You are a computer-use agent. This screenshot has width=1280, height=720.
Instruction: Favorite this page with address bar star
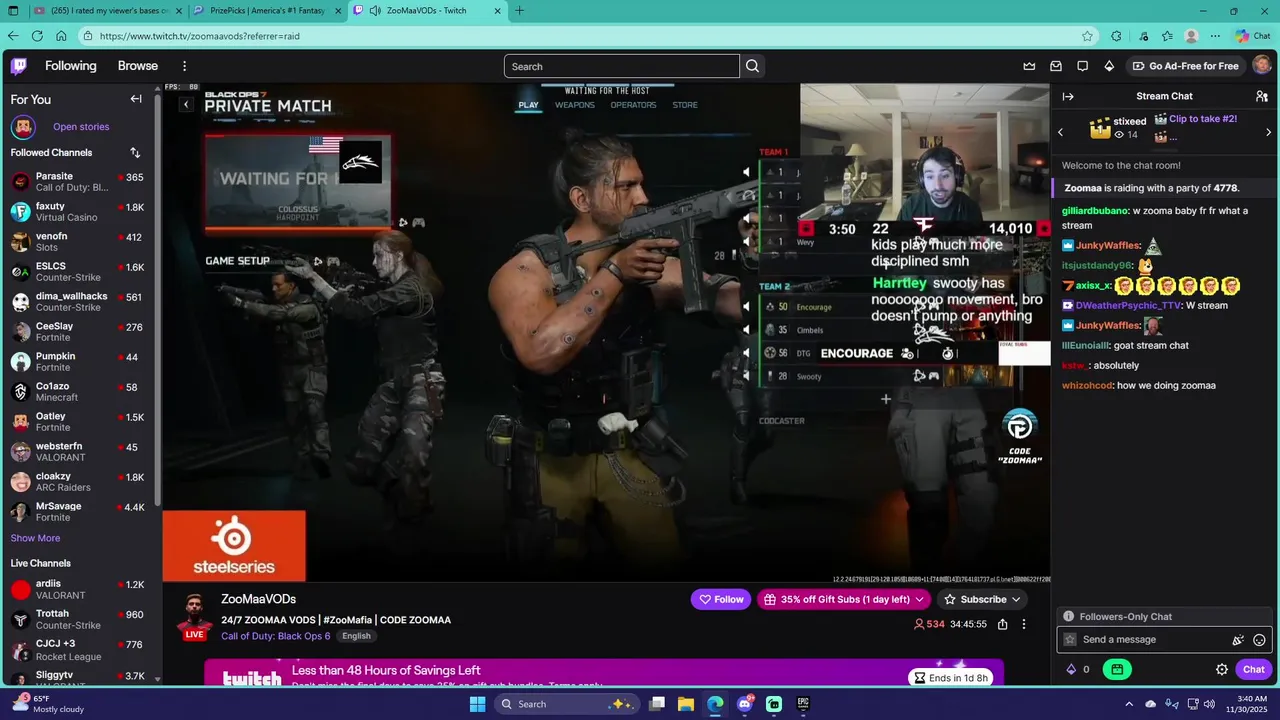1087,36
